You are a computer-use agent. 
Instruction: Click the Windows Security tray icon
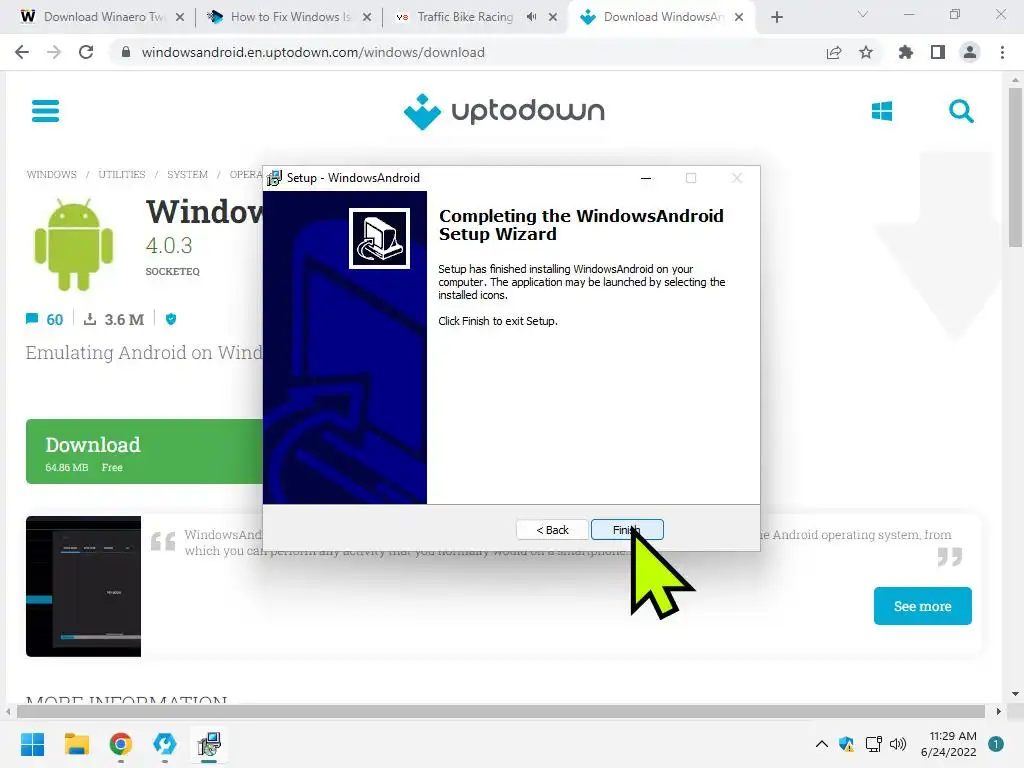[847, 744]
